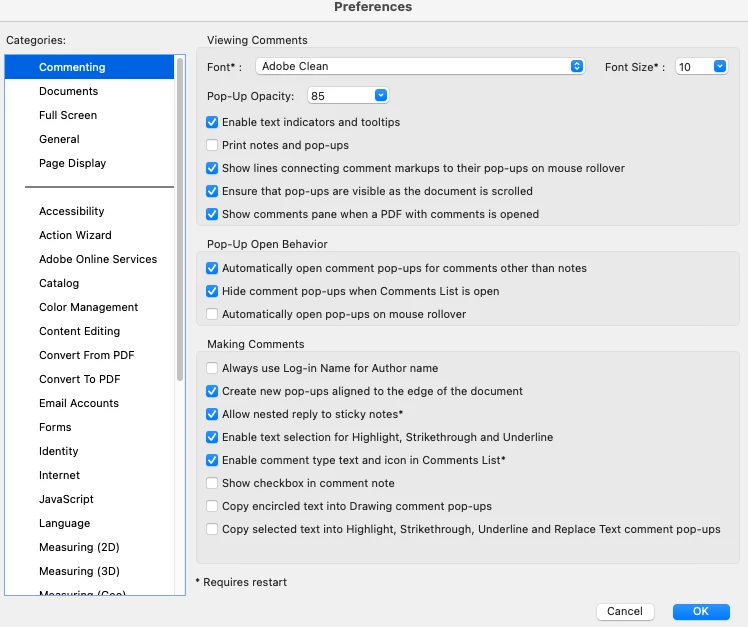This screenshot has width=748, height=627.
Task: Go to Accessibility preferences
Action: pyautogui.click(x=71, y=211)
